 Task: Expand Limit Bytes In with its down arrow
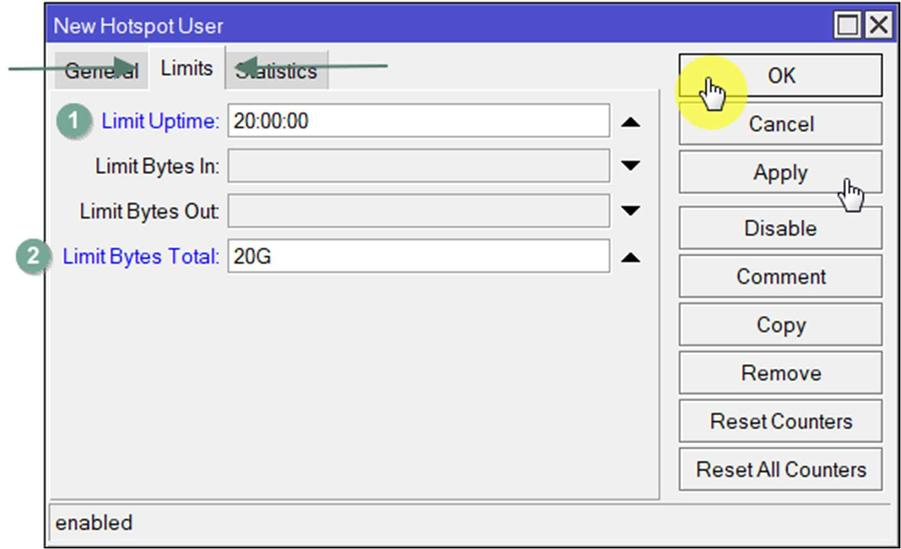pos(630,166)
